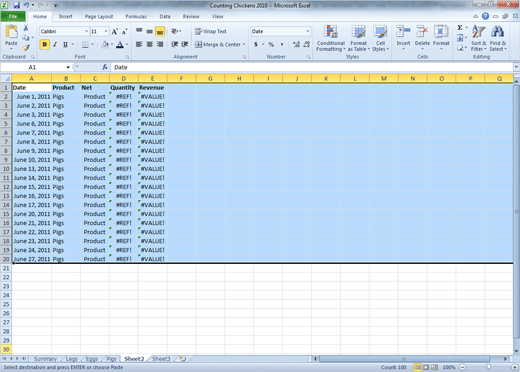This screenshot has height=372, width=520.
Task: Click the Save icon in Quick Access
Action: (x=16, y=5)
